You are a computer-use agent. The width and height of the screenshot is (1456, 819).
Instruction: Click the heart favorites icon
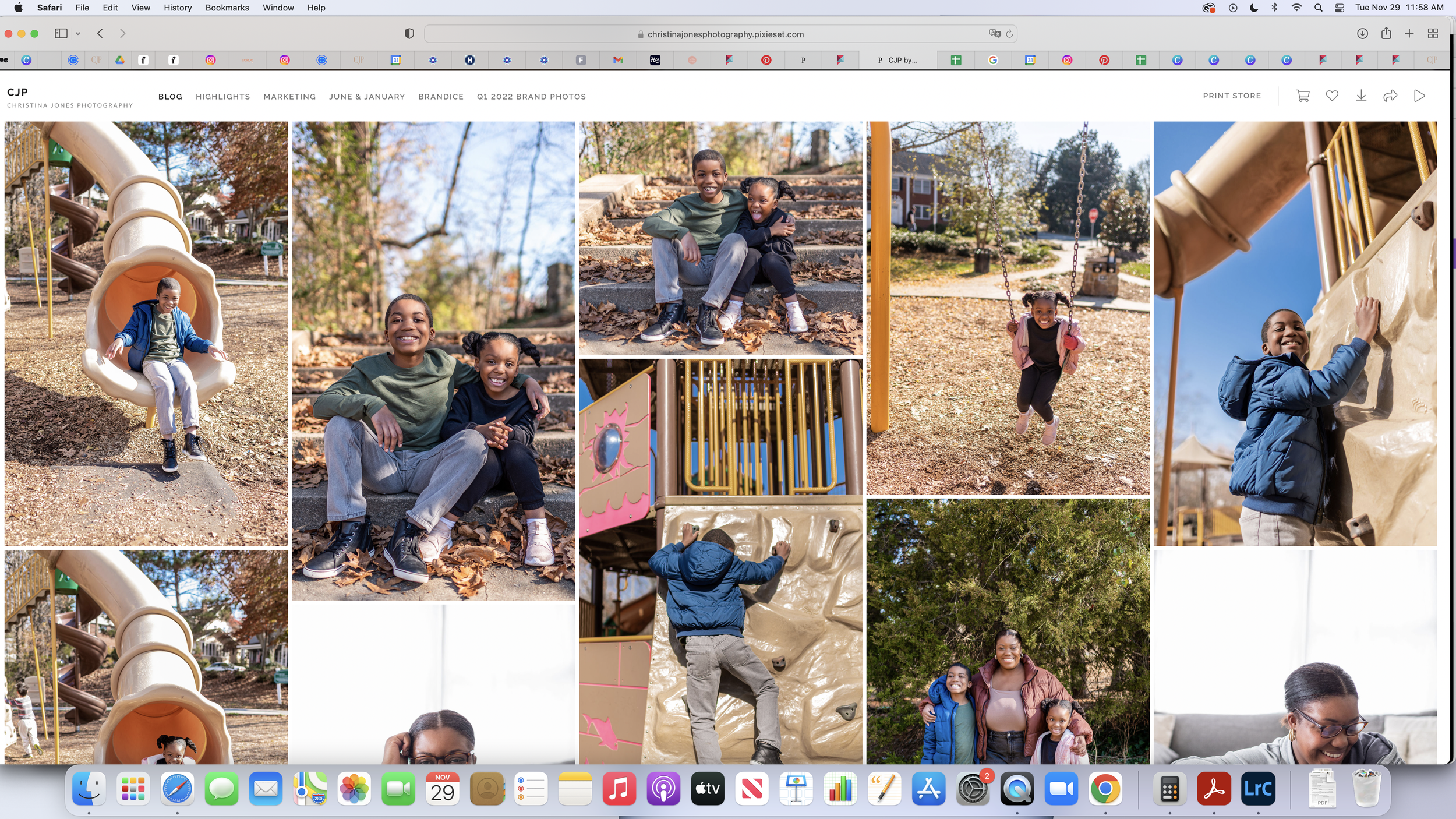1332,96
